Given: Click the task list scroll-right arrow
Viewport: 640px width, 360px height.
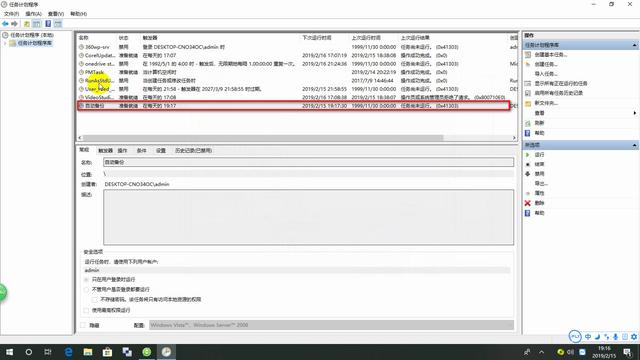Looking at the screenshot, I should tap(514, 138).
